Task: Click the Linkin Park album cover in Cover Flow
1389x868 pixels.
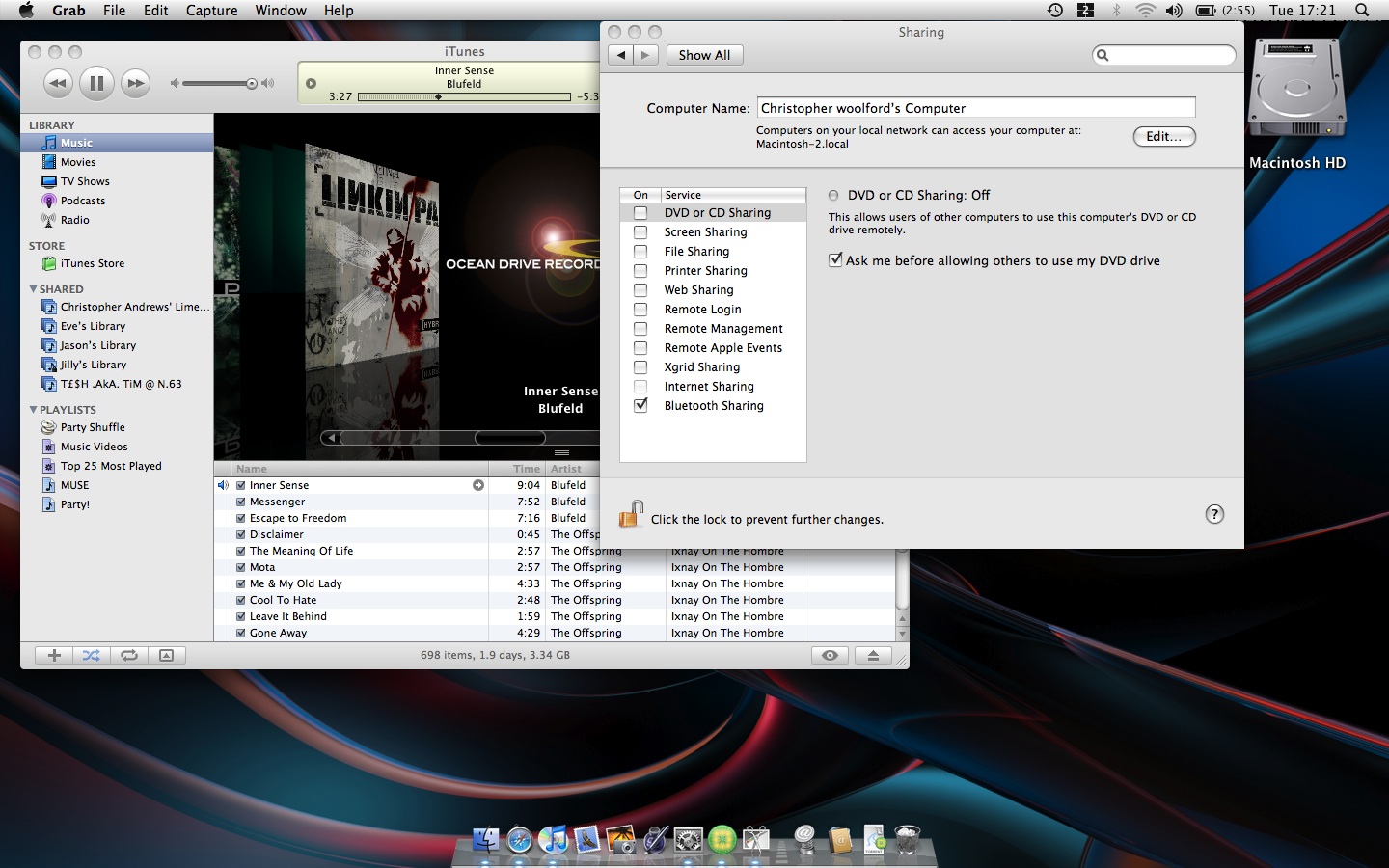Action: tap(371, 256)
